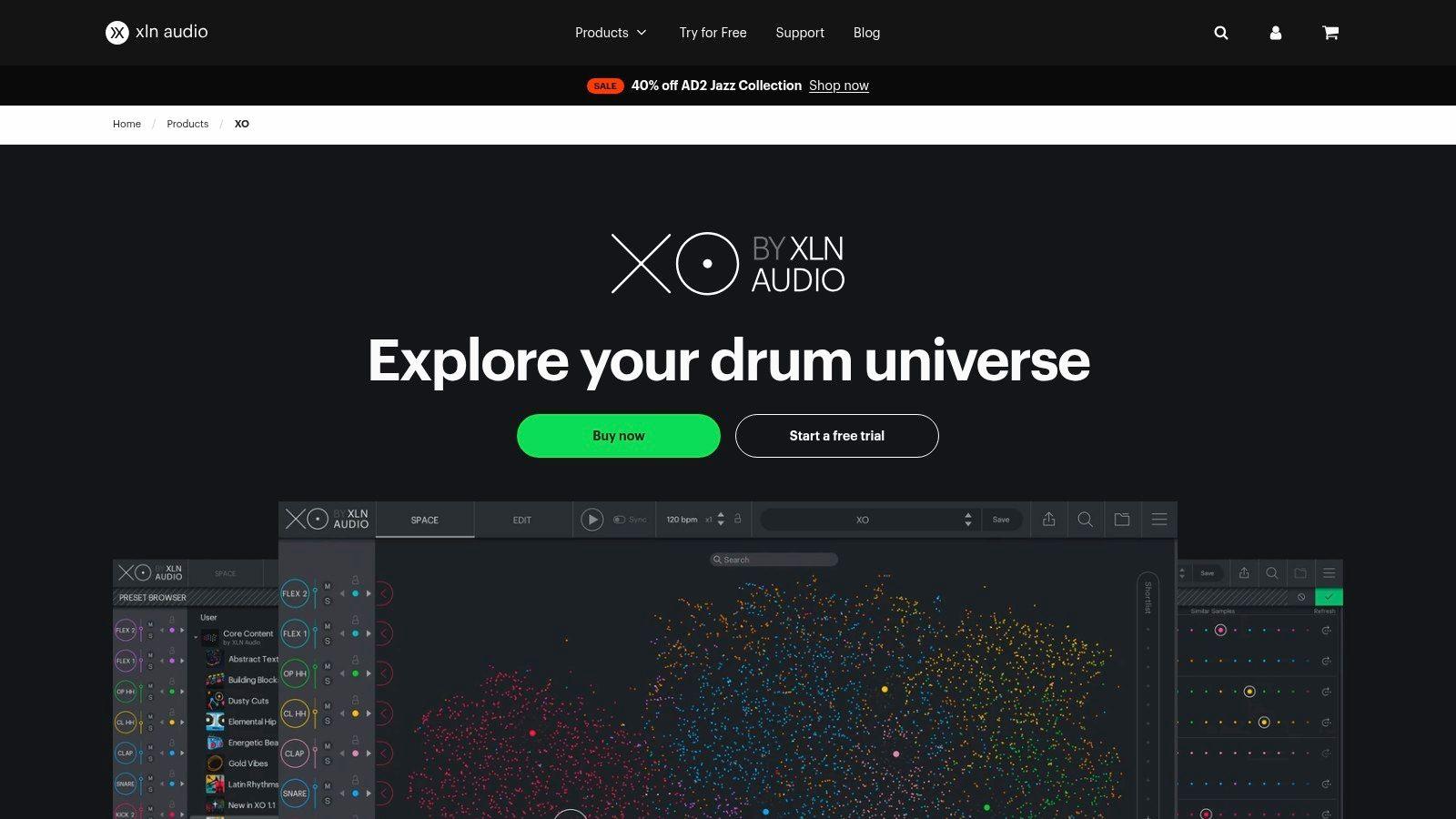Click OP HH channel circle in center window
Screen dimensions: 1456x819
coord(295,673)
